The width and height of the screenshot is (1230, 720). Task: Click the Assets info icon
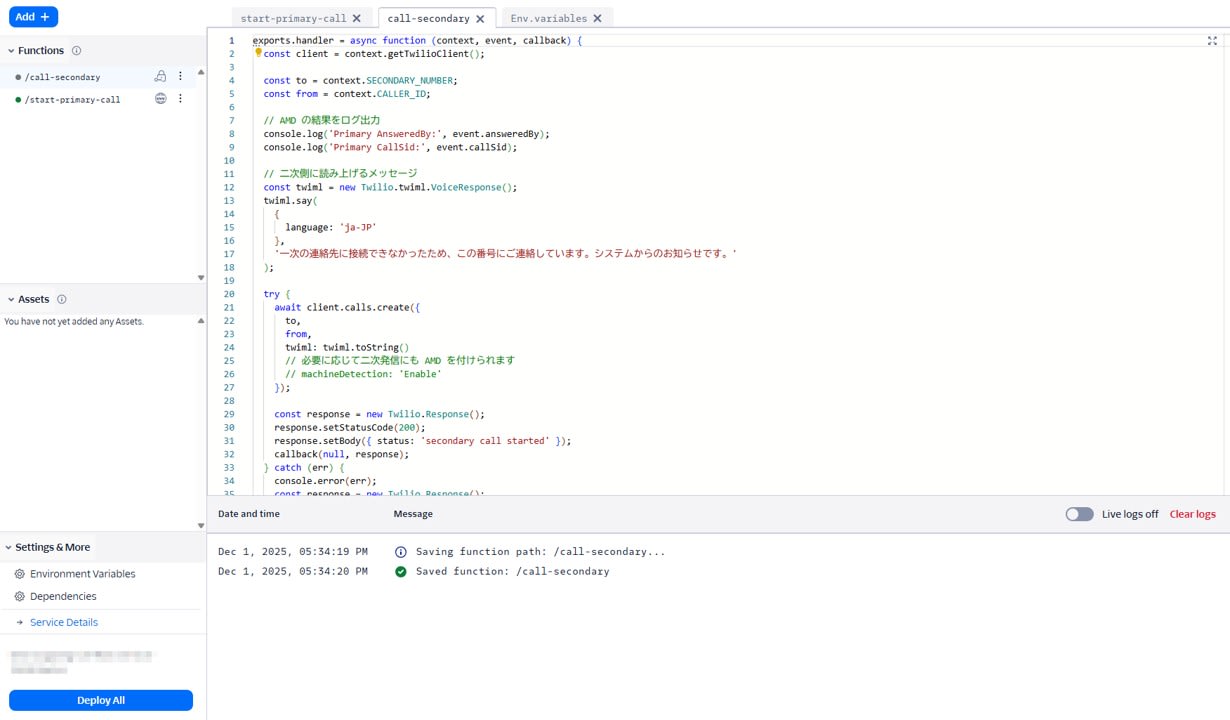pos(59,298)
